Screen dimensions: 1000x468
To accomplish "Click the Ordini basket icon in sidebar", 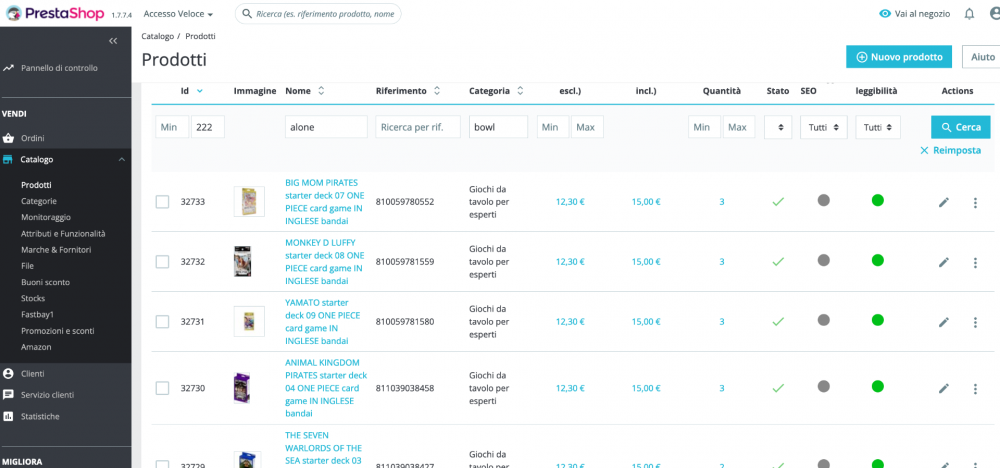I will click(x=8, y=138).
